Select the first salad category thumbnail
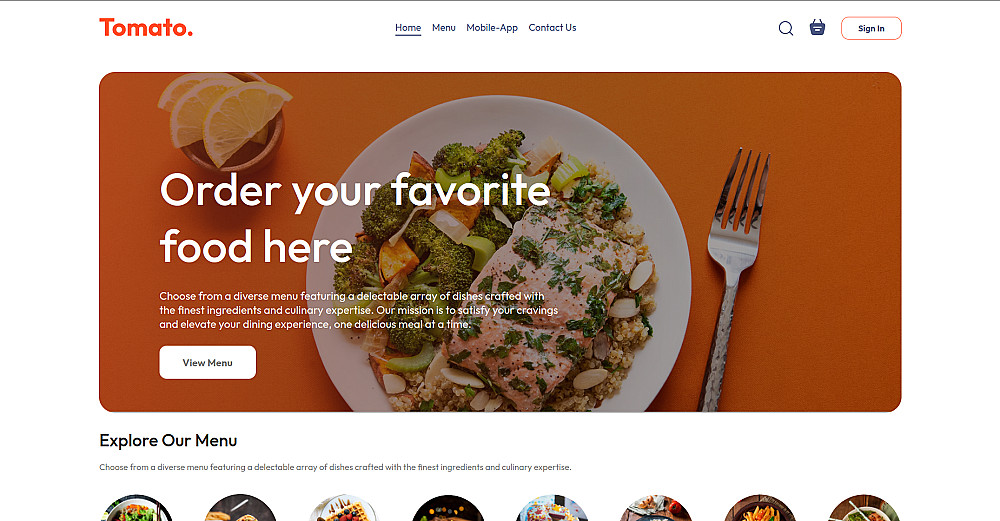This screenshot has width=1000, height=521. pos(136,508)
